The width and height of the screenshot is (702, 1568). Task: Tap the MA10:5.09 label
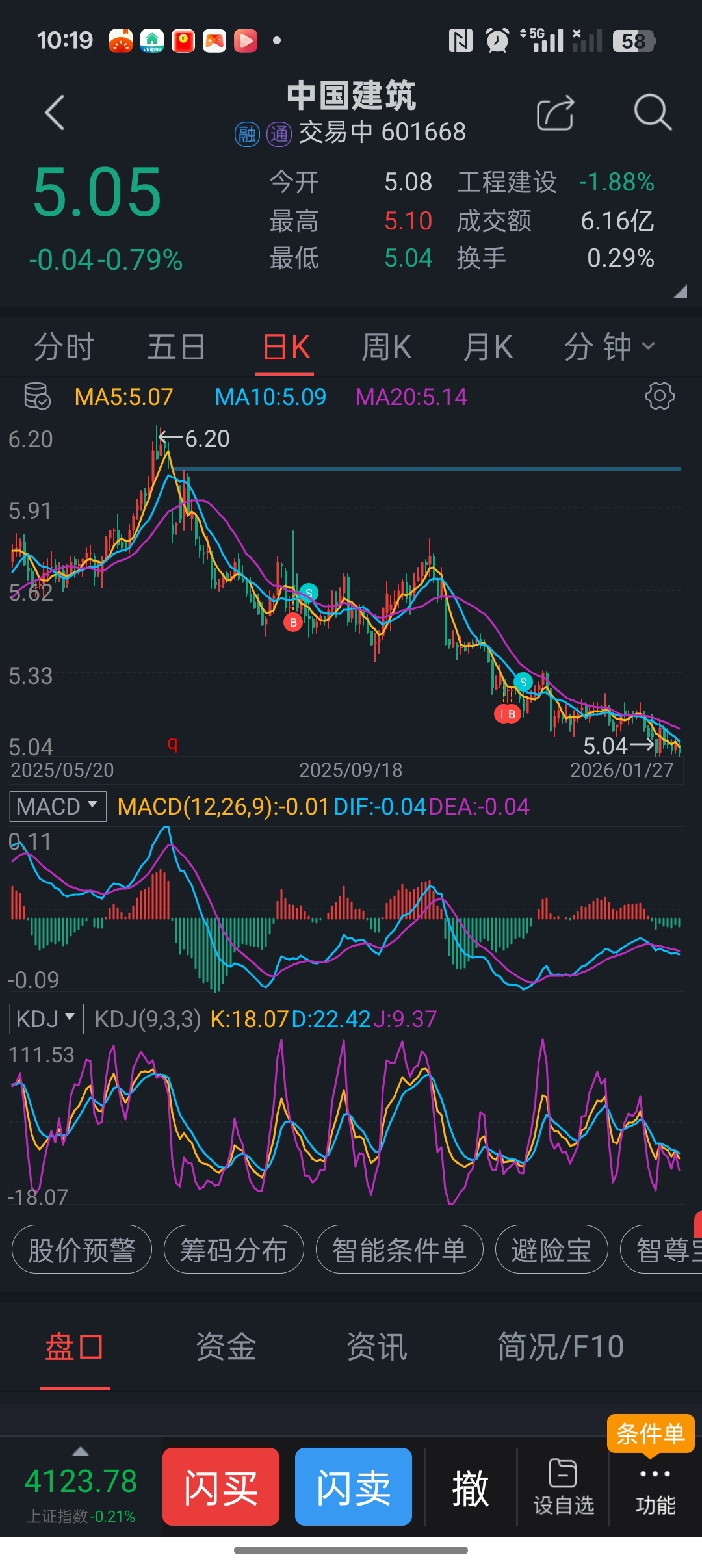[270, 397]
